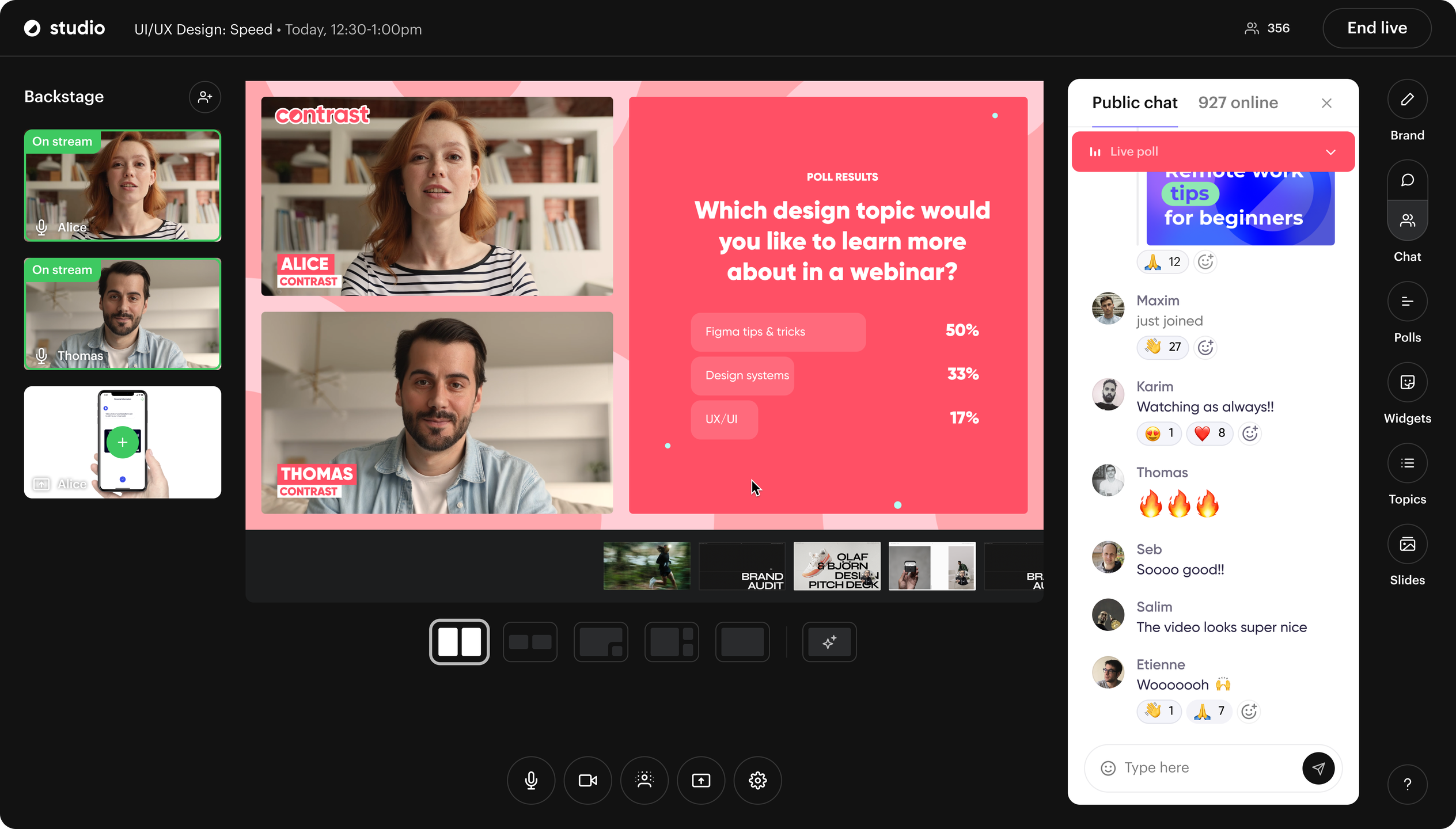Toggle the camera button
Screen dimensions: 1456x829
pyautogui.click(x=587, y=780)
